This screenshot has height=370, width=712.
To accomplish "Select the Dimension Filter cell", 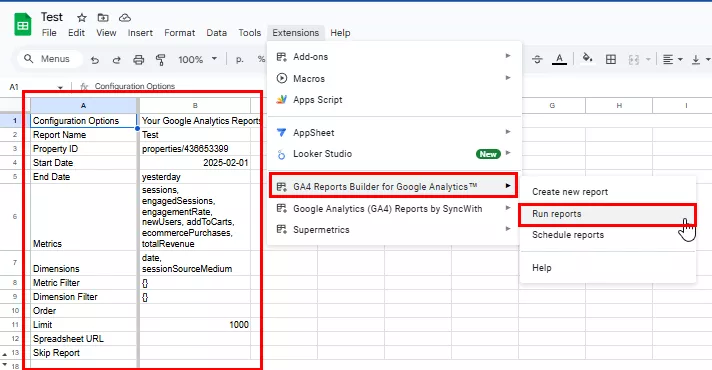I will pyautogui.click(x=84, y=297).
